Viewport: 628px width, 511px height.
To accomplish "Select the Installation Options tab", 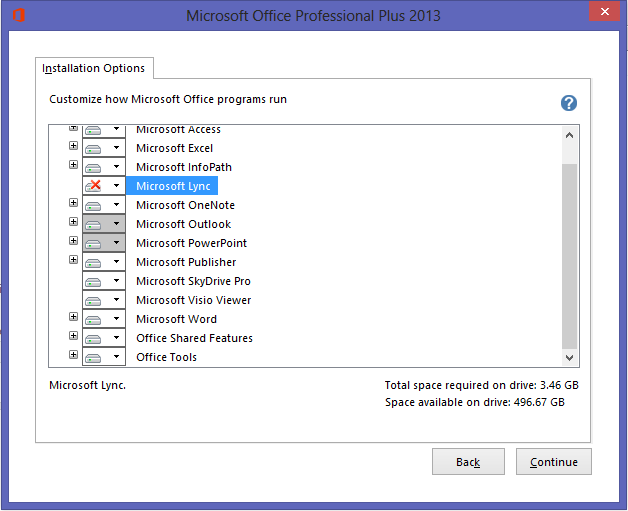I will click(94, 68).
